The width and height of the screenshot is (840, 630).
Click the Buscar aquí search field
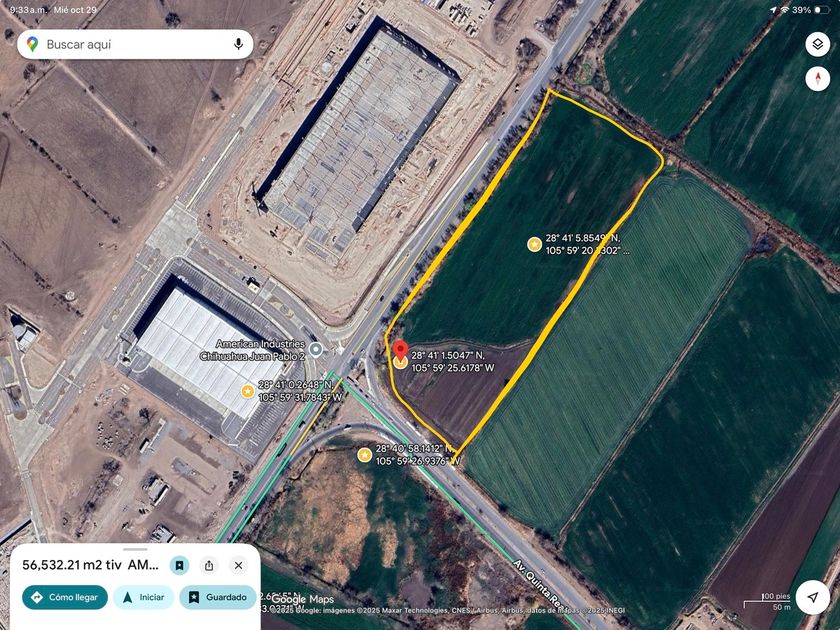(135, 44)
